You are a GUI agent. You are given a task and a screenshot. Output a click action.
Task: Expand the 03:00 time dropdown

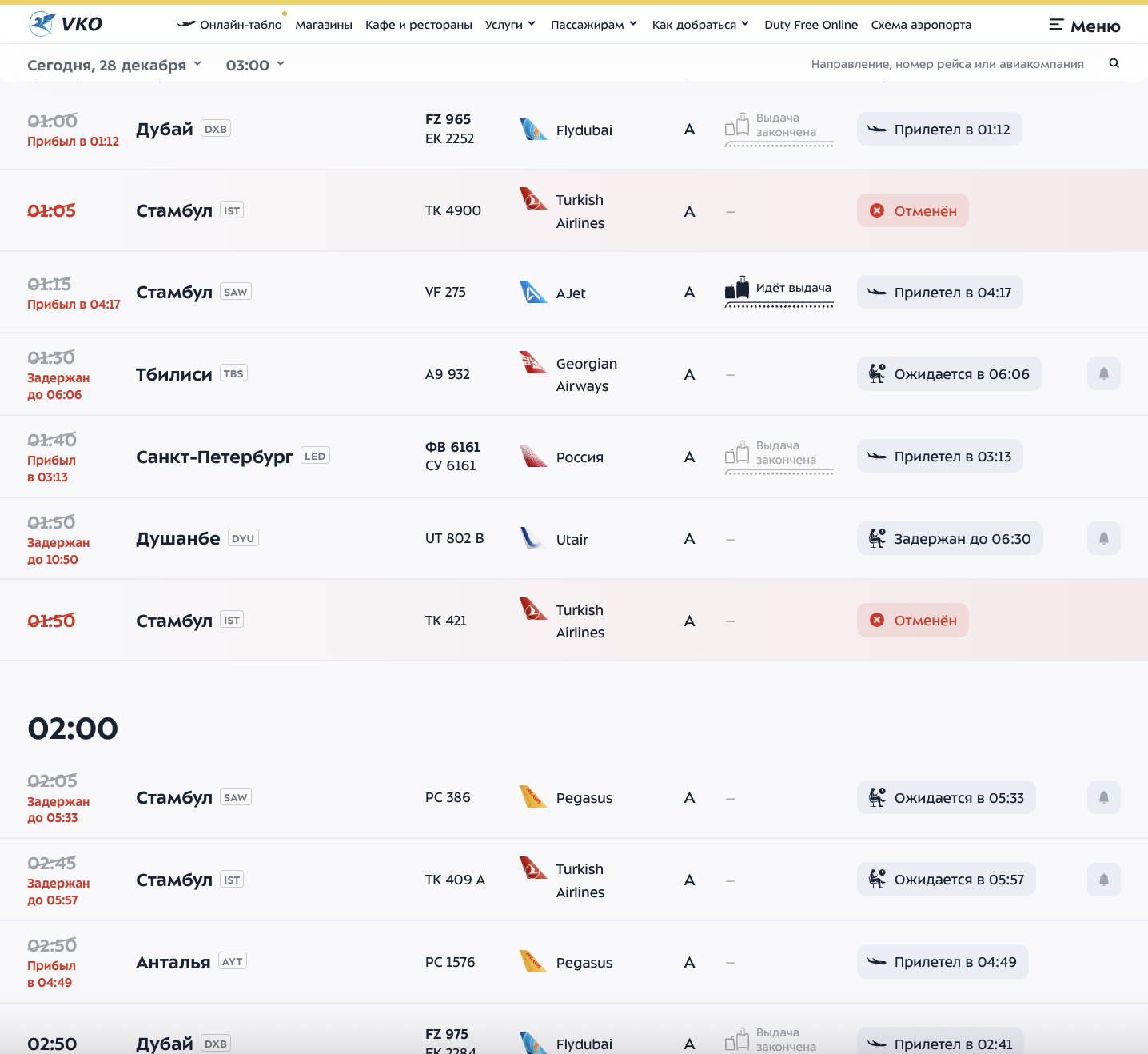tap(255, 65)
